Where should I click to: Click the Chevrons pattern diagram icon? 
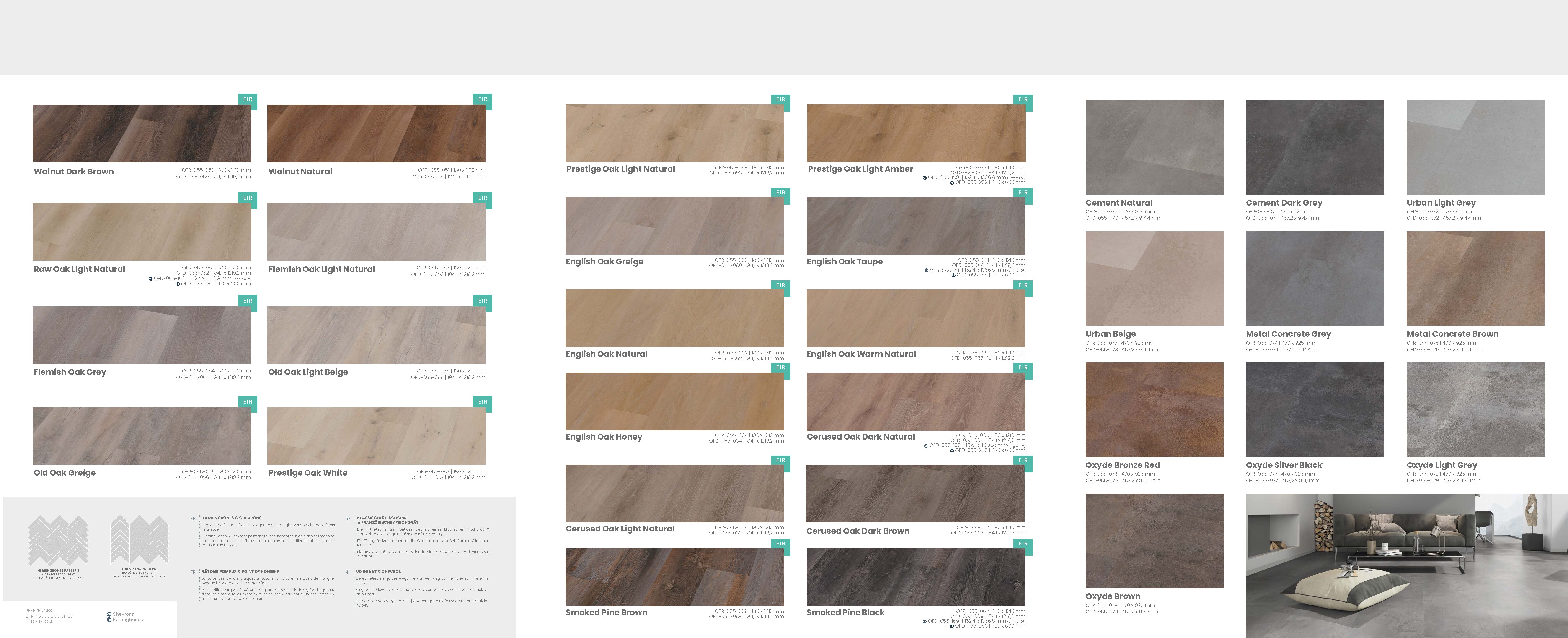click(139, 540)
